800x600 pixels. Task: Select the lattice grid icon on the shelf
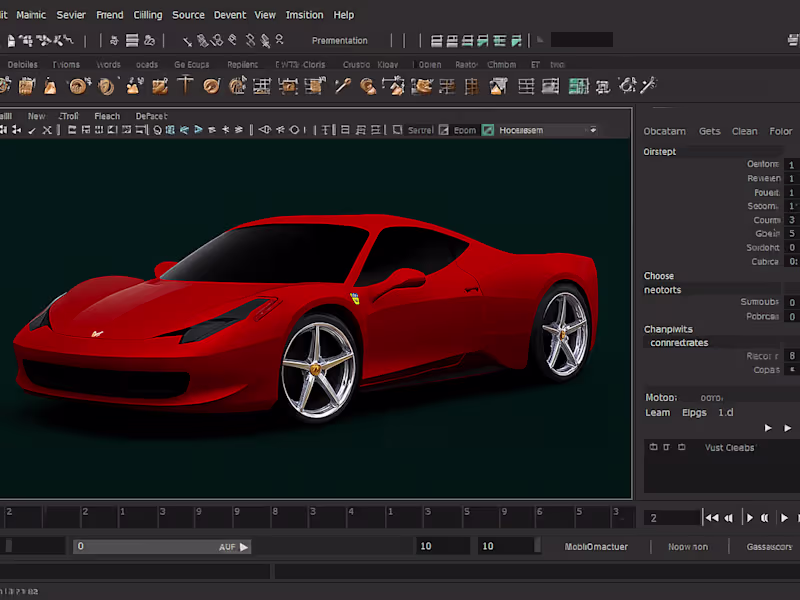[x=261, y=86]
